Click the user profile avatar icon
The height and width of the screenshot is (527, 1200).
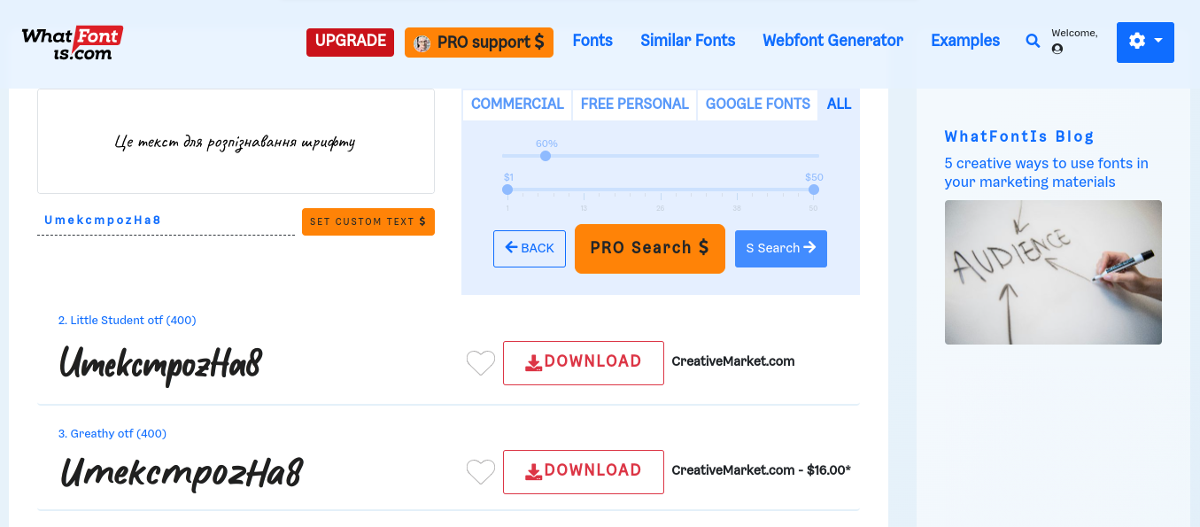[x=1057, y=49]
